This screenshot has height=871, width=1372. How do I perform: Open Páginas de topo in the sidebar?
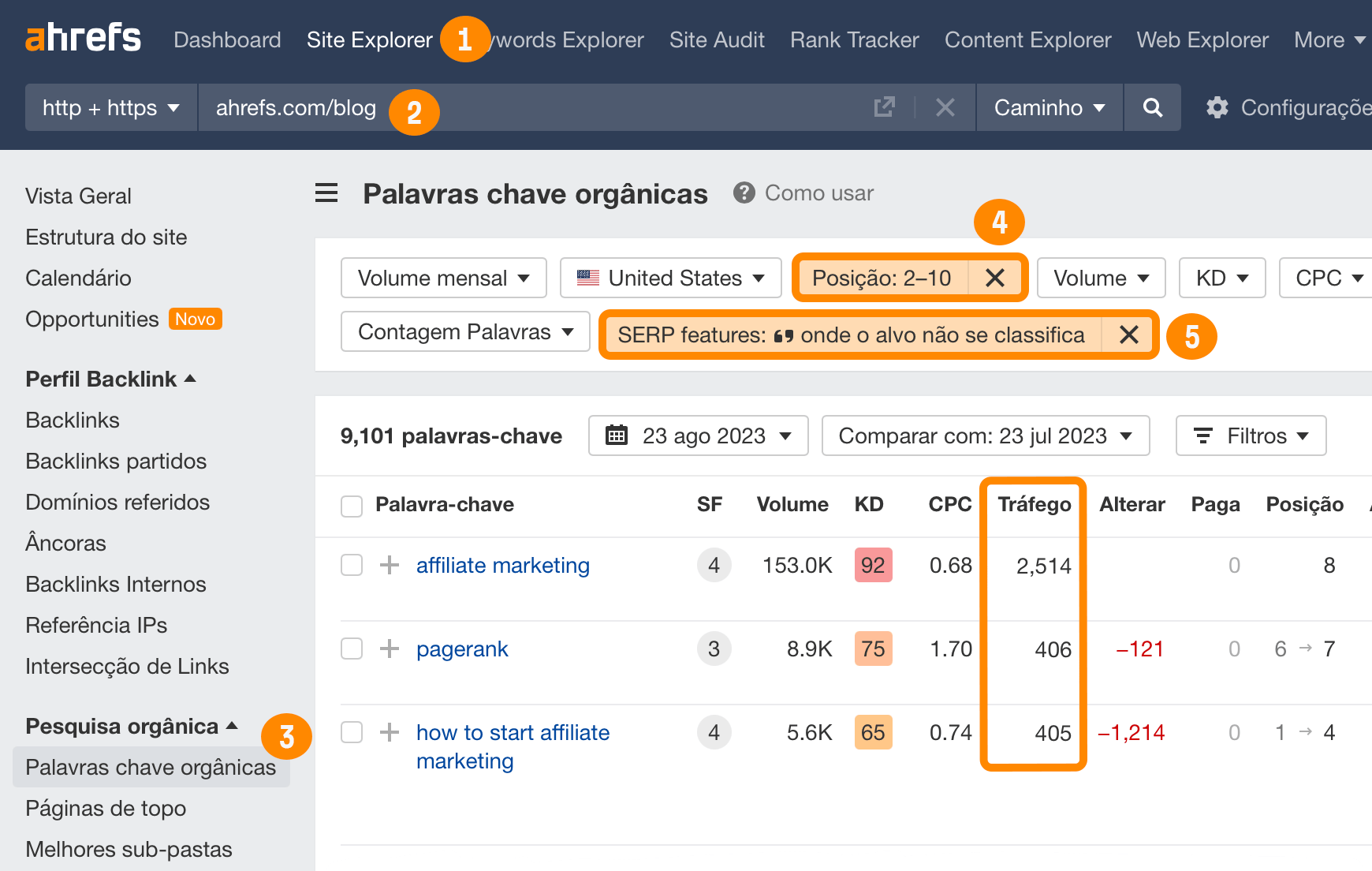[x=105, y=808]
